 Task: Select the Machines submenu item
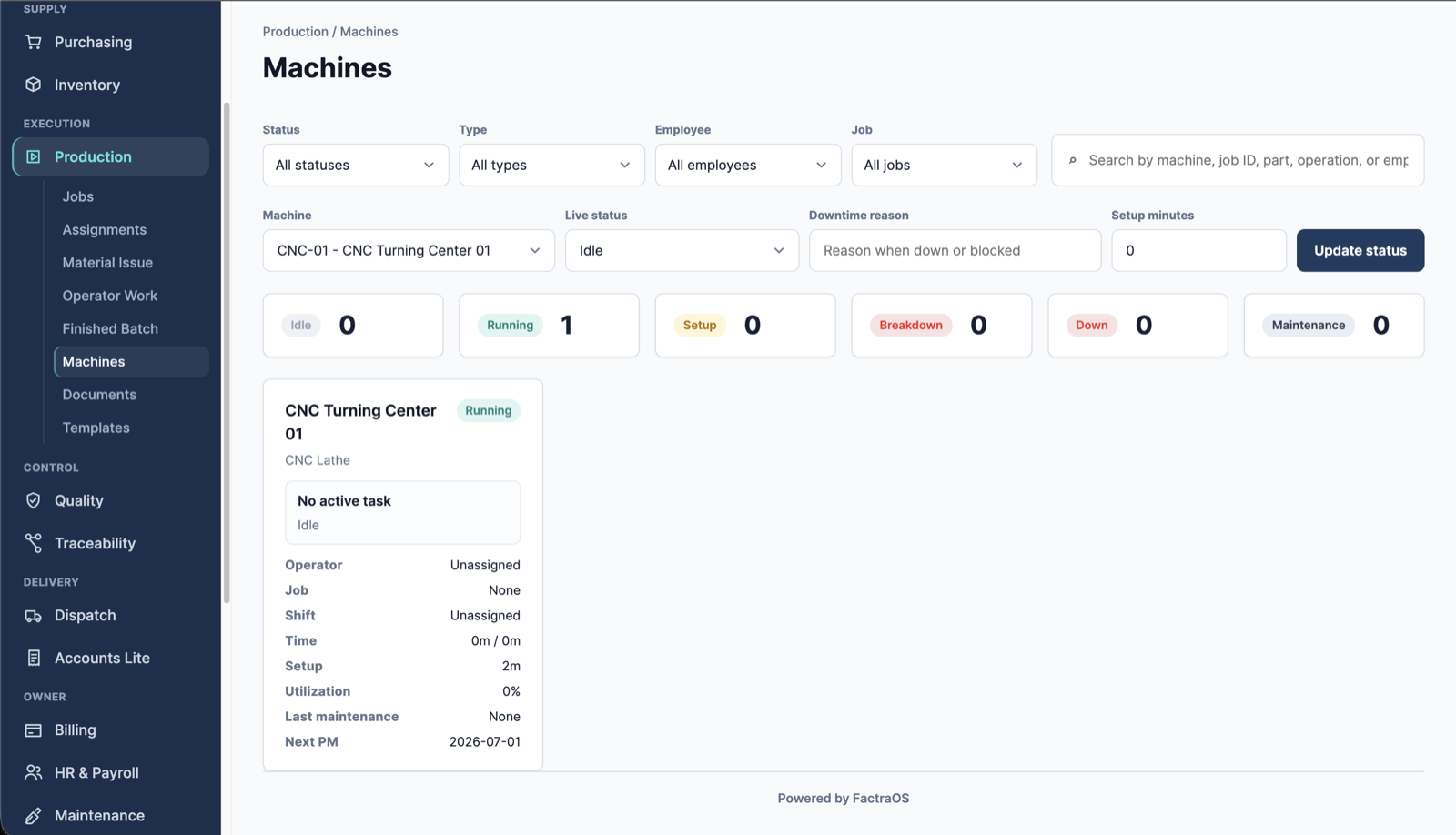tap(131, 361)
